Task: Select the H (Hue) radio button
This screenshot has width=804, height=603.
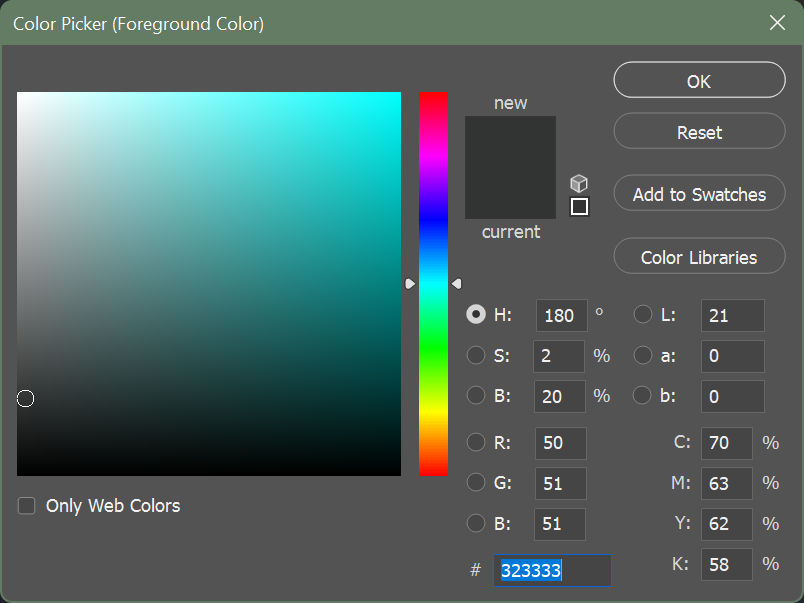Action: [476, 314]
